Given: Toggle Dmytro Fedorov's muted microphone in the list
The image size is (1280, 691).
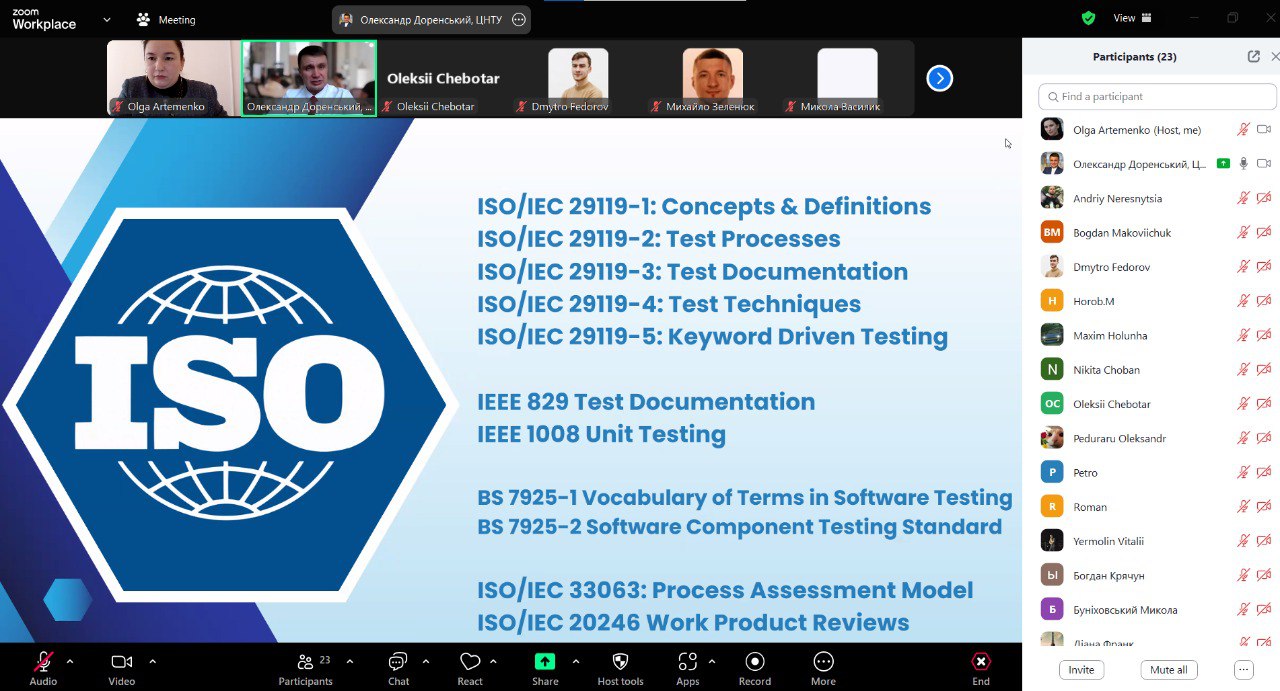Looking at the screenshot, I should 1244,267.
